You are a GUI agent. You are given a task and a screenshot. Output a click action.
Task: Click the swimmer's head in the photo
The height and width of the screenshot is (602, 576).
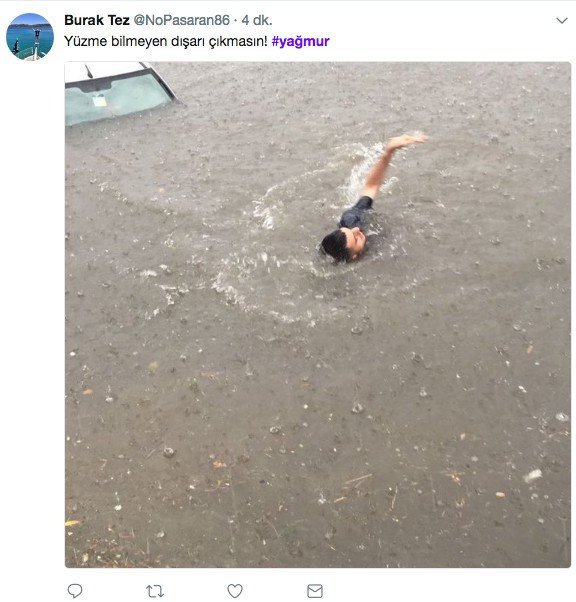[343, 245]
